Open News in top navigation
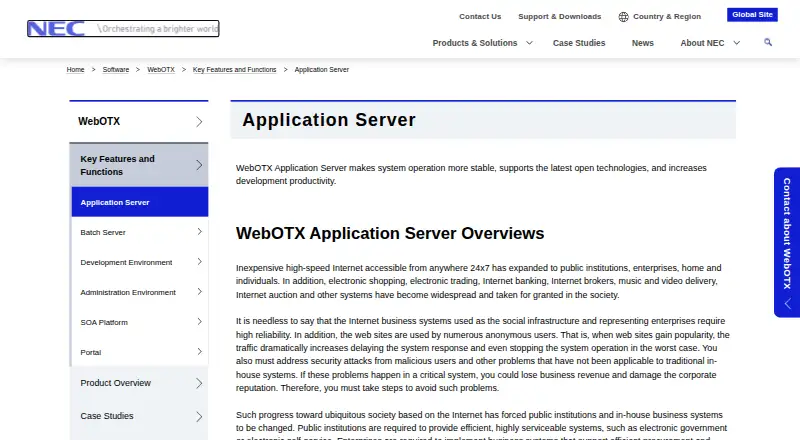The image size is (800, 440). [x=642, y=43]
